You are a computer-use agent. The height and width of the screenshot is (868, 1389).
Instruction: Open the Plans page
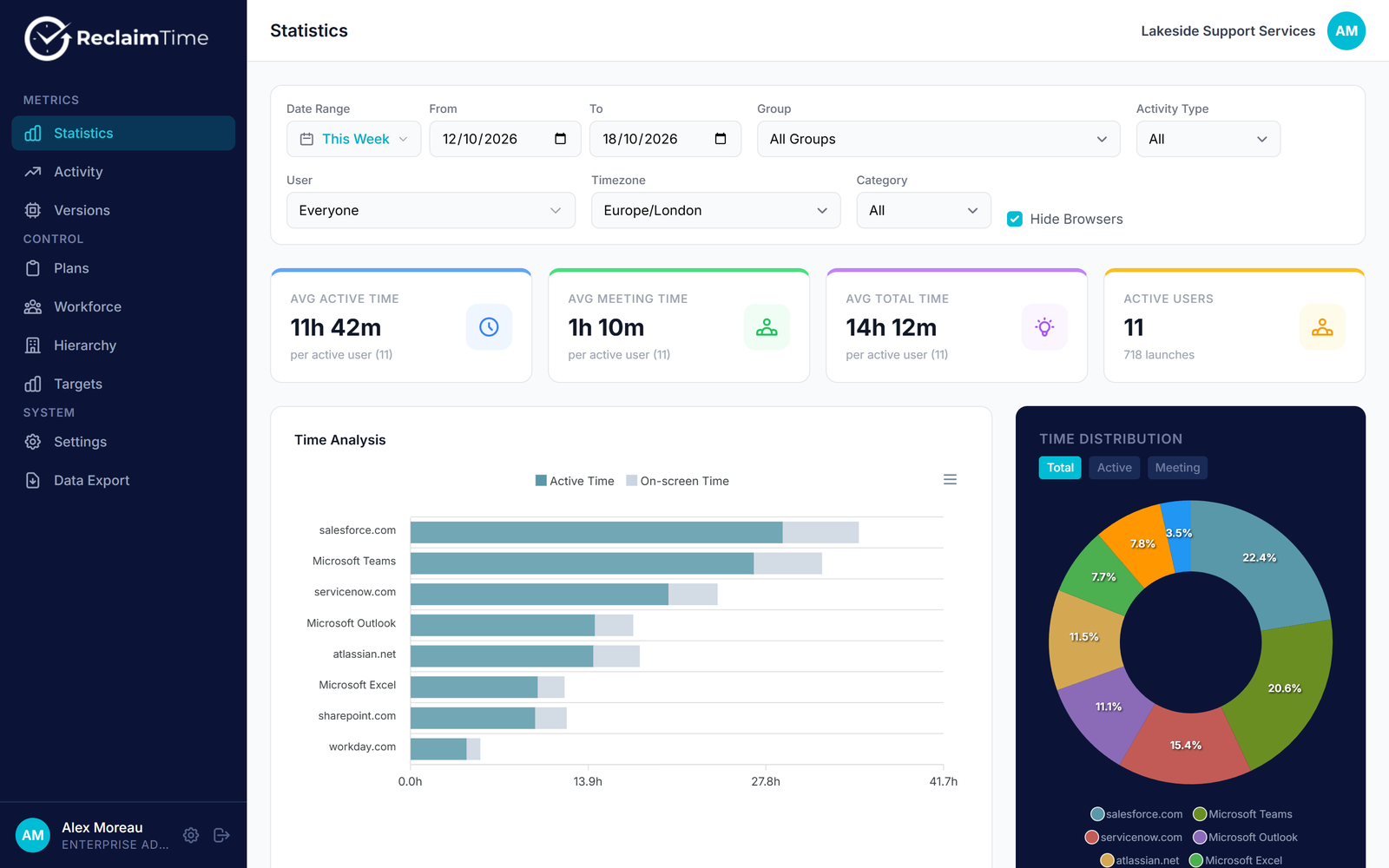click(x=123, y=268)
